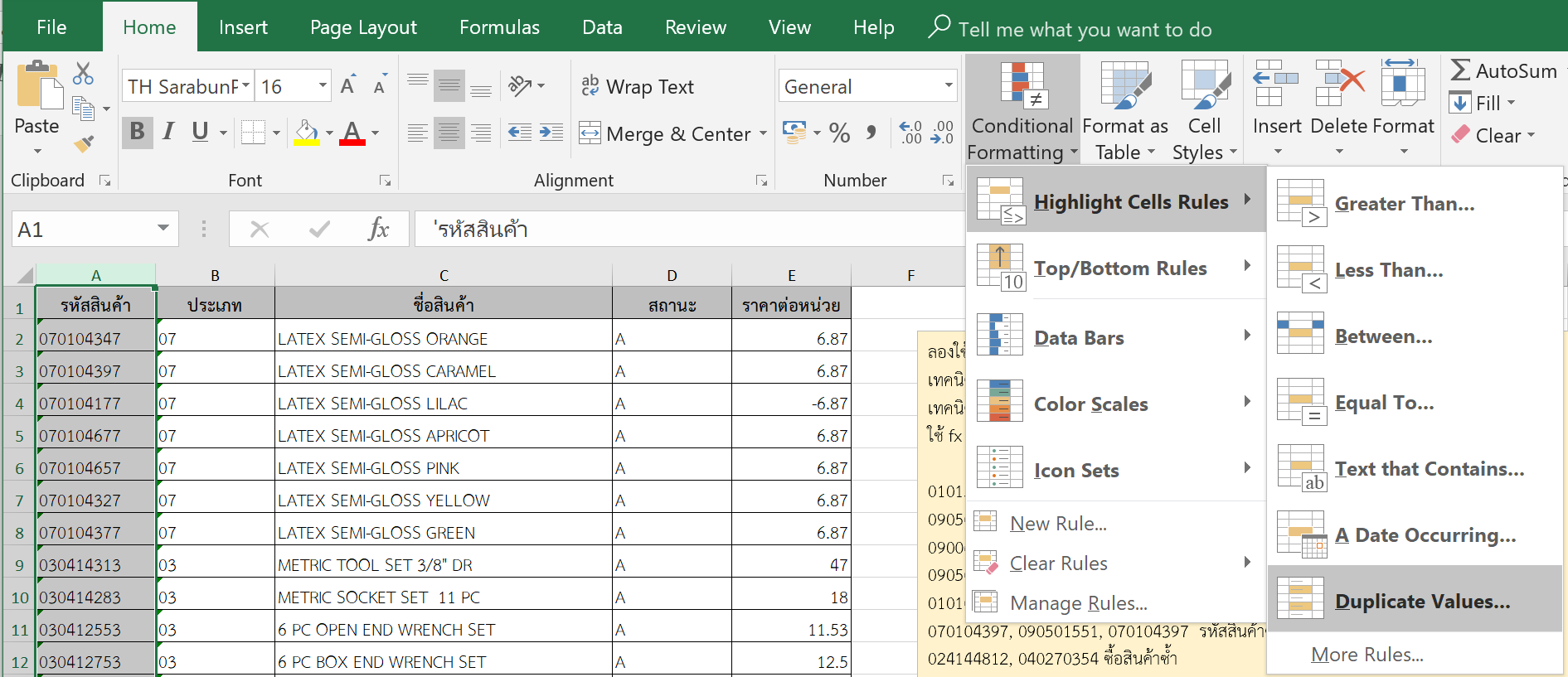The image size is (1568, 677).
Task: Switch to the Data tab
Action: [x=602, y=27]
